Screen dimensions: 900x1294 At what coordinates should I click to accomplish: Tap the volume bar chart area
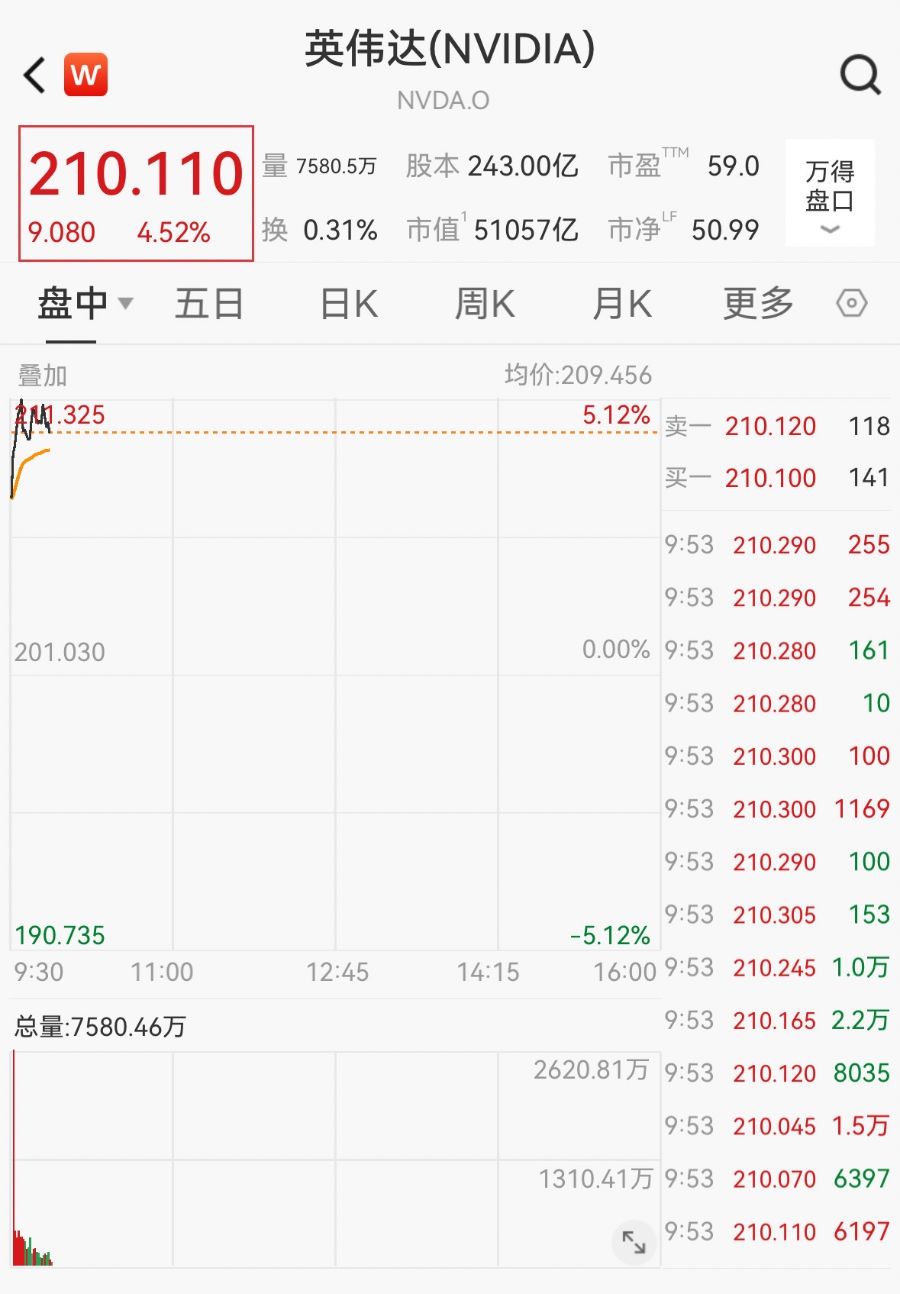tap(335, 1160)
